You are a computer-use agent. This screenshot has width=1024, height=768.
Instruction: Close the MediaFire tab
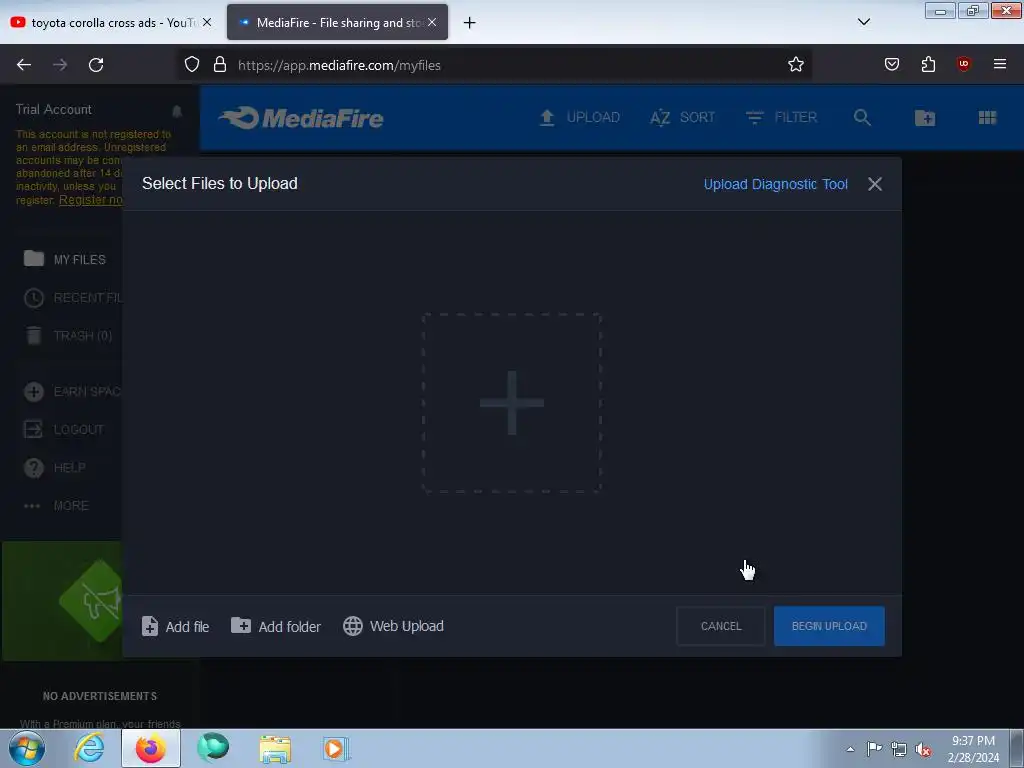432,22
